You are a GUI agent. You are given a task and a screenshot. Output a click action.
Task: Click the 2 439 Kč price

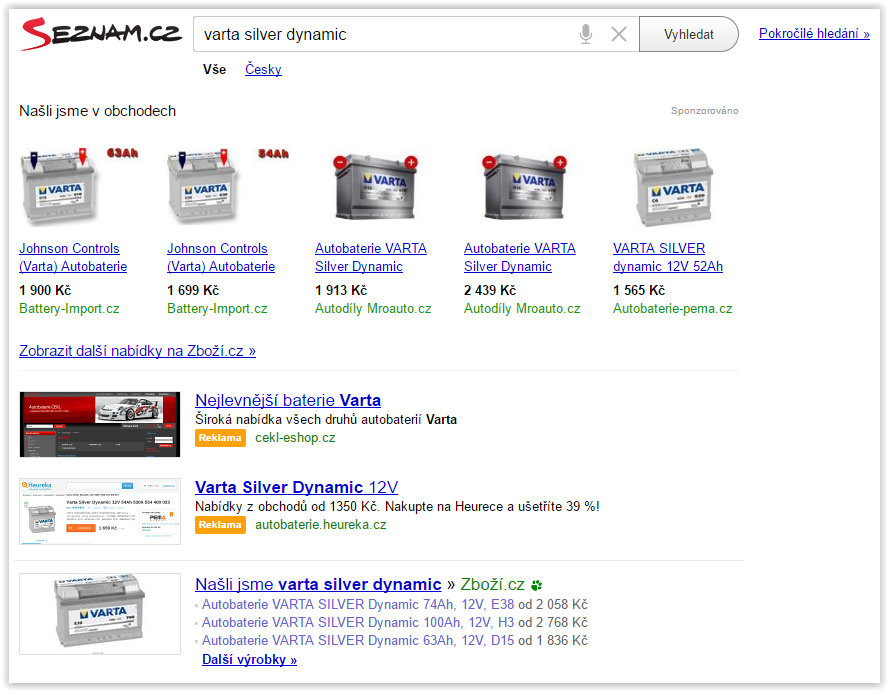(x=490, y=290)
